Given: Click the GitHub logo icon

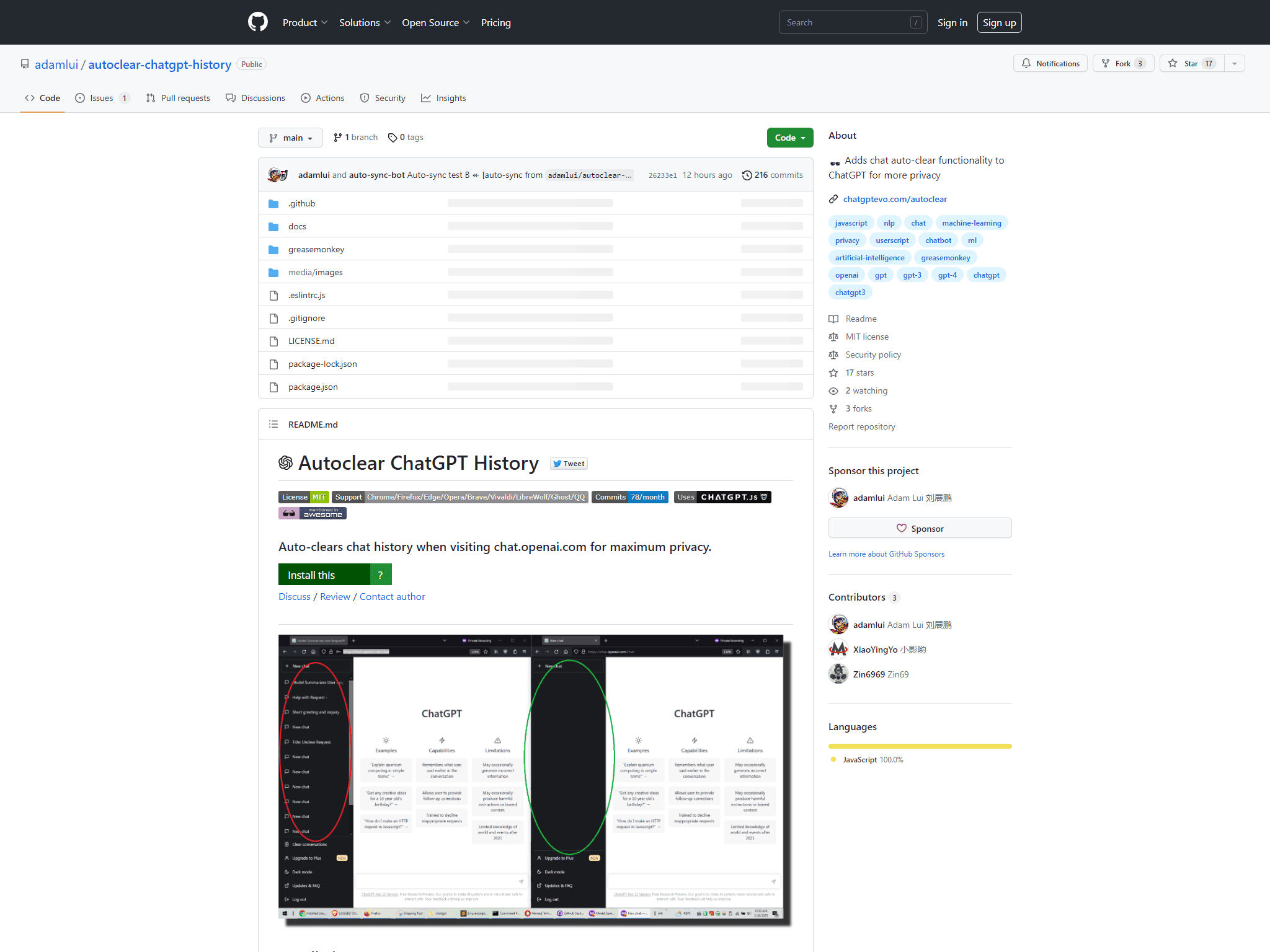Looking at the screenshot, I should click(x=258, y=22).
